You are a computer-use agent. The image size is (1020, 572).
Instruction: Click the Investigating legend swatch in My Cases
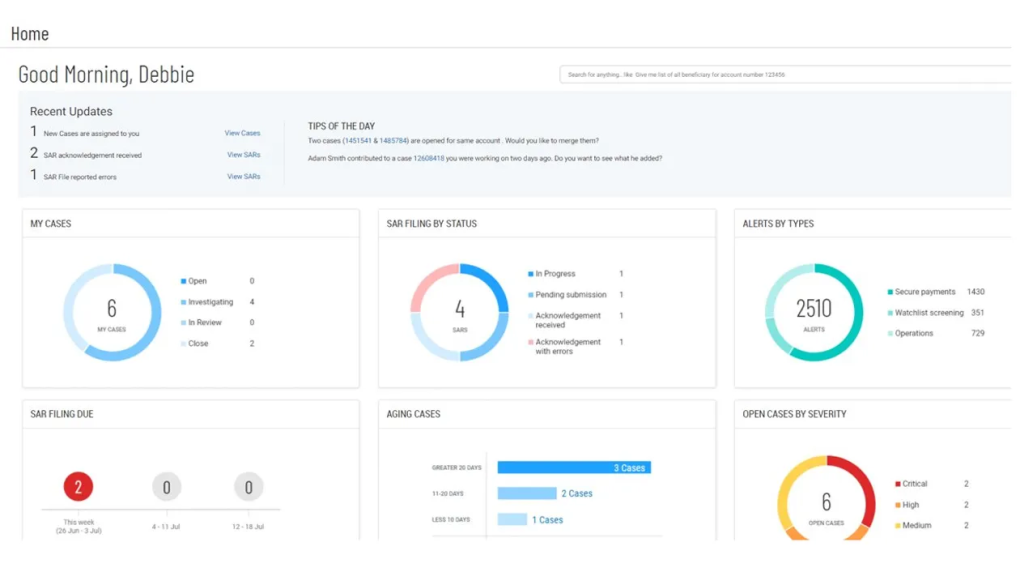click(184, 302)
